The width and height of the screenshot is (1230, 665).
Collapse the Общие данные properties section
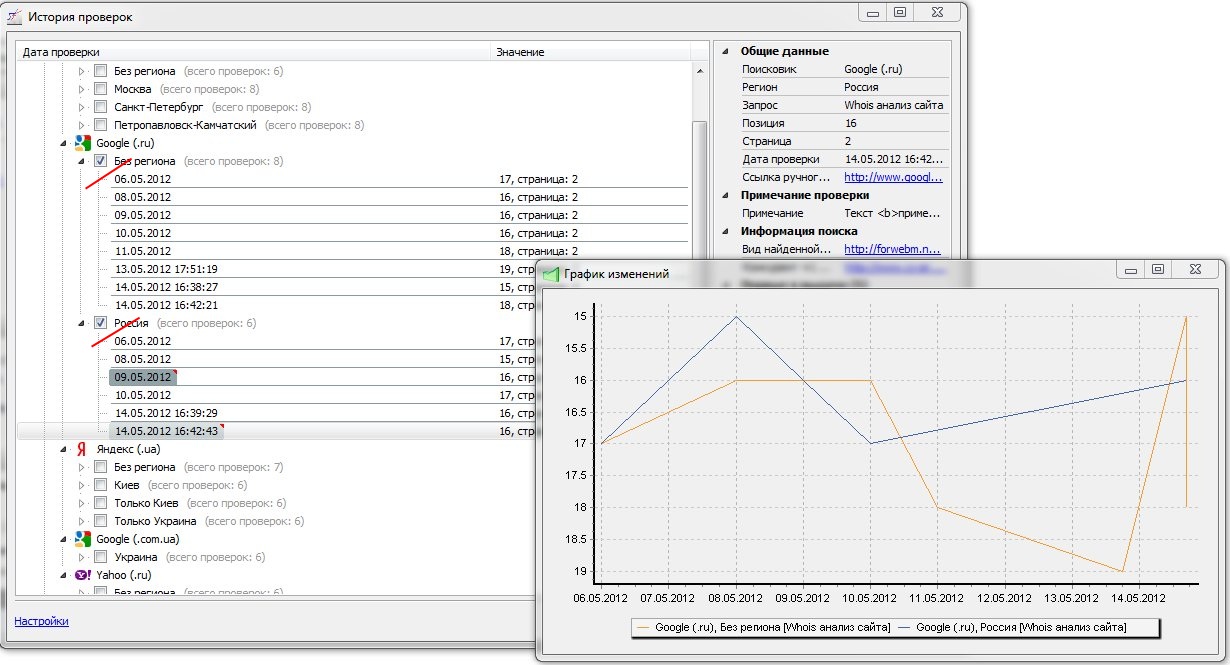coord(724,51)
